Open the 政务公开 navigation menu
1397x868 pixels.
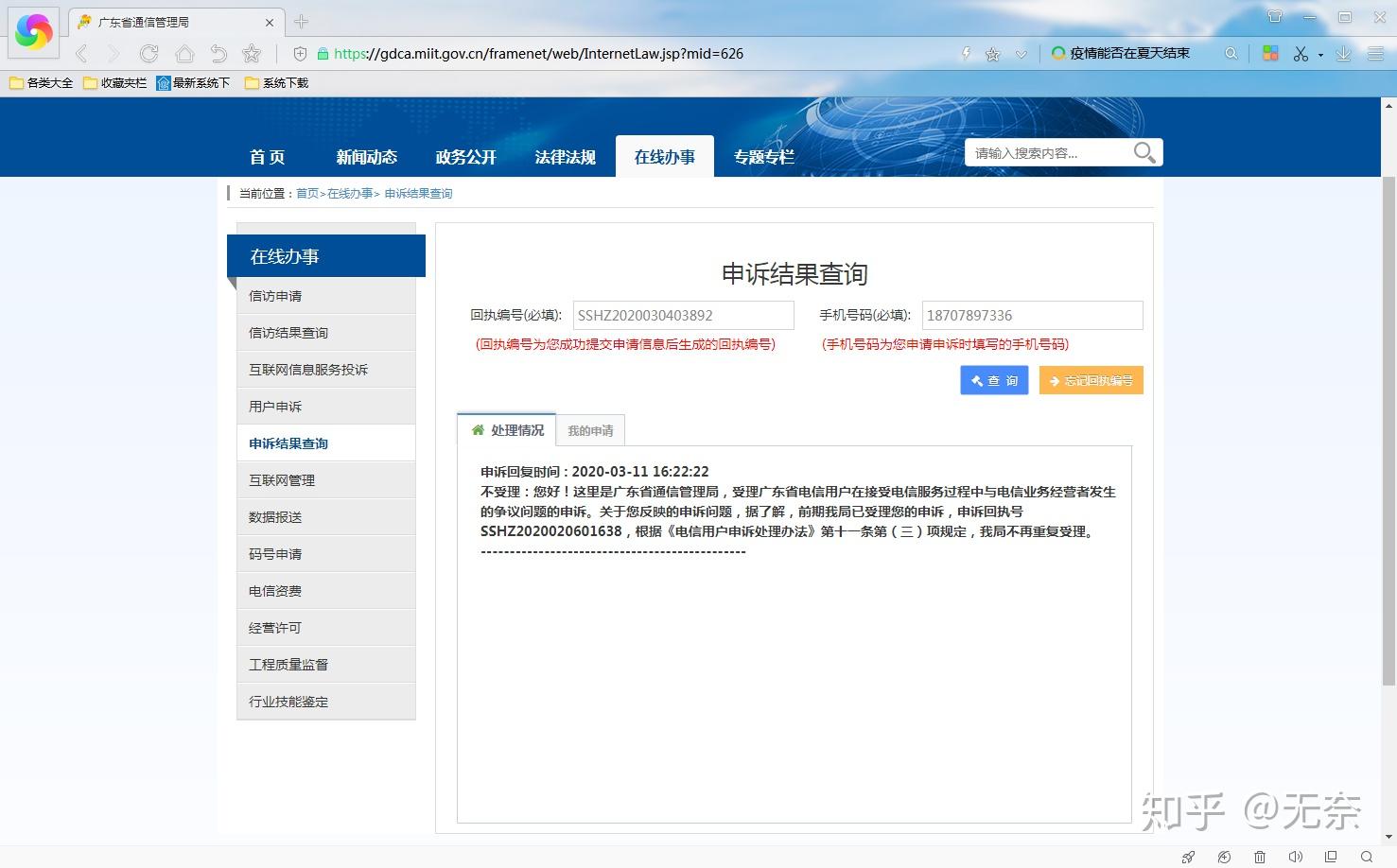point(466,157)
